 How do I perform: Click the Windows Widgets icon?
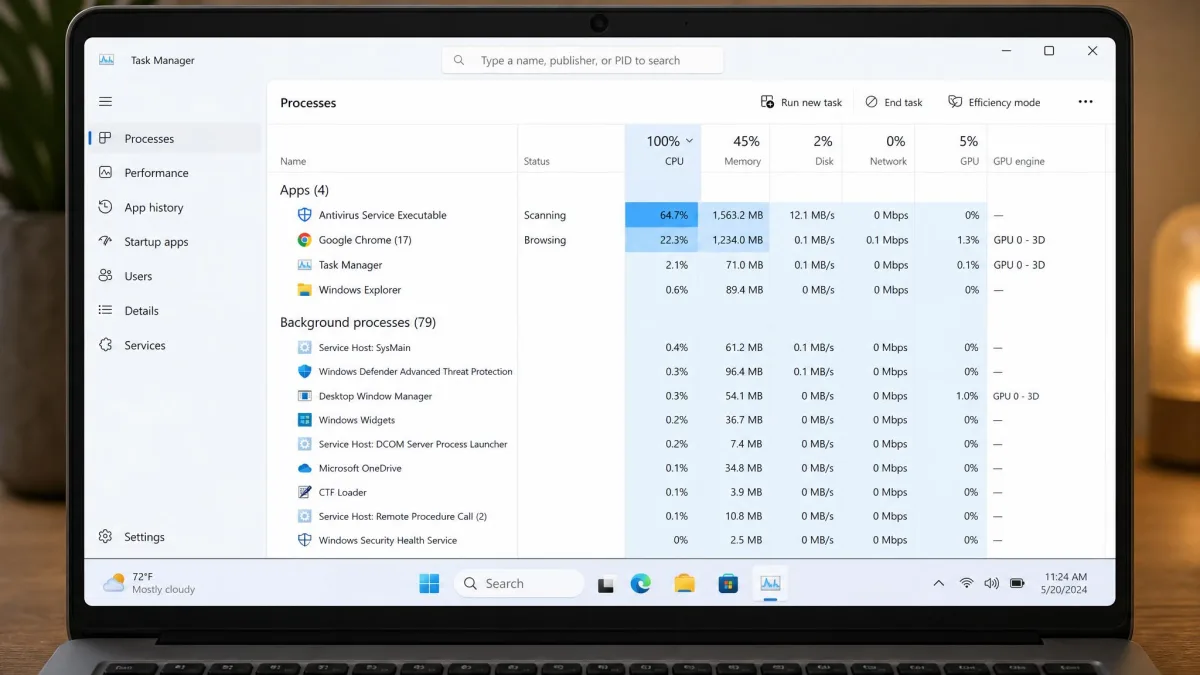coord(305,420)
